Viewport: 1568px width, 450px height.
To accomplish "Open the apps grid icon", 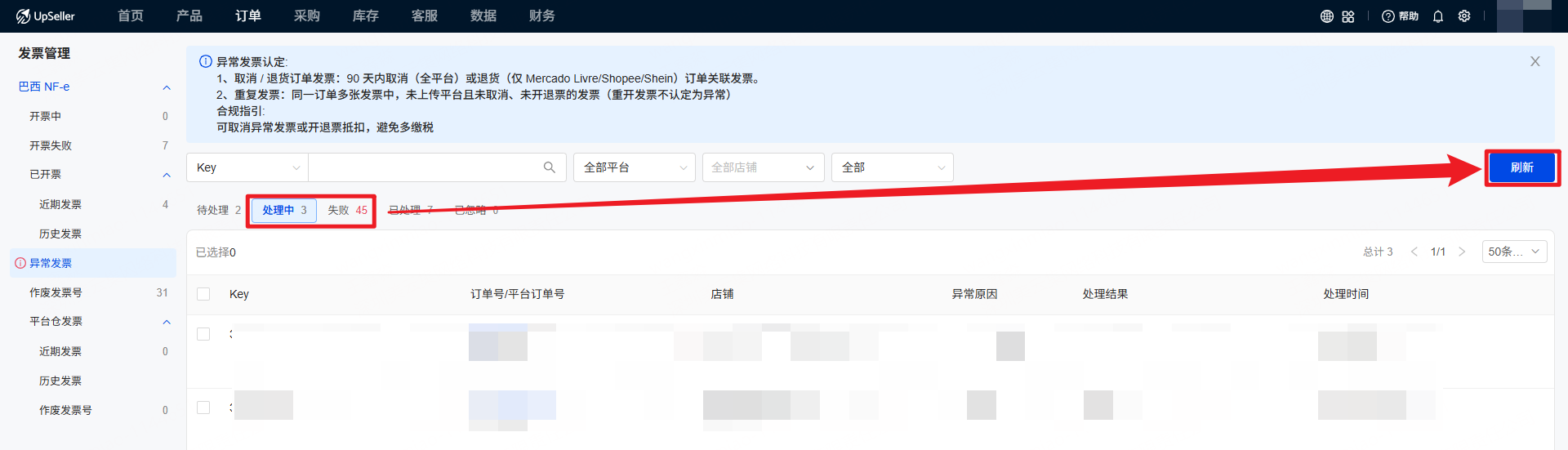I will click(1348, 16).
